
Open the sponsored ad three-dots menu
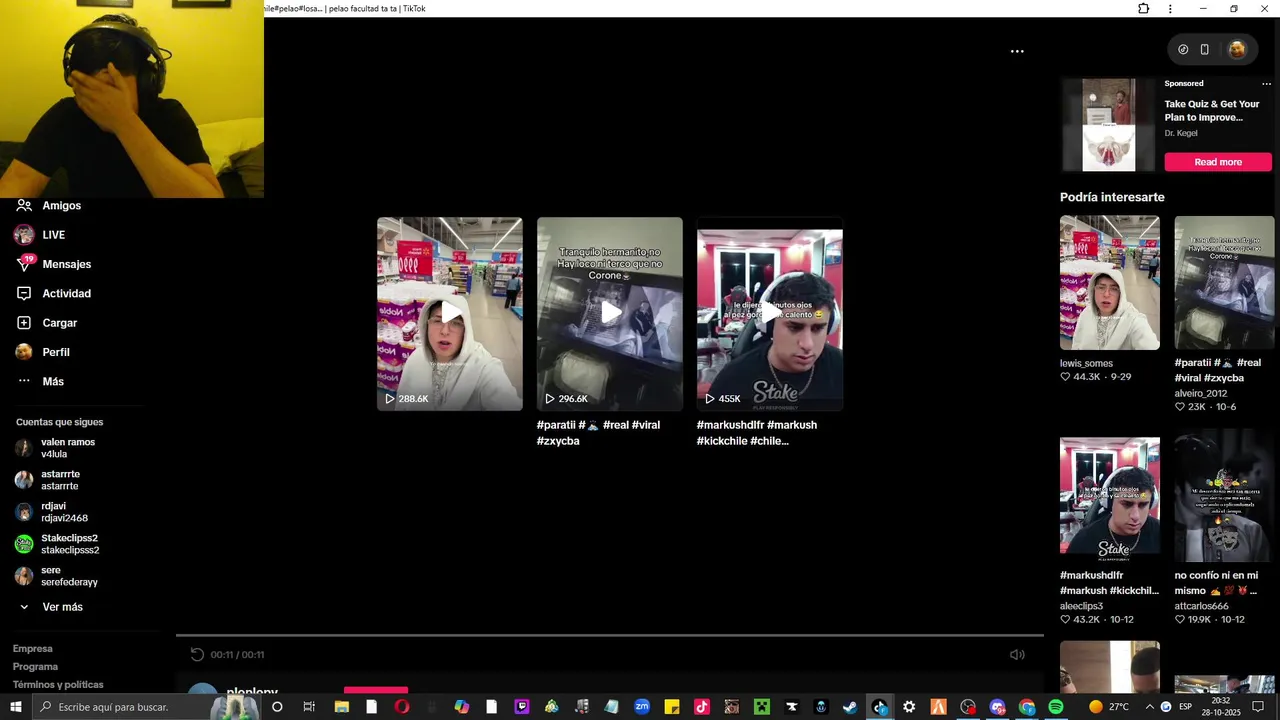tap(1266, 84)
